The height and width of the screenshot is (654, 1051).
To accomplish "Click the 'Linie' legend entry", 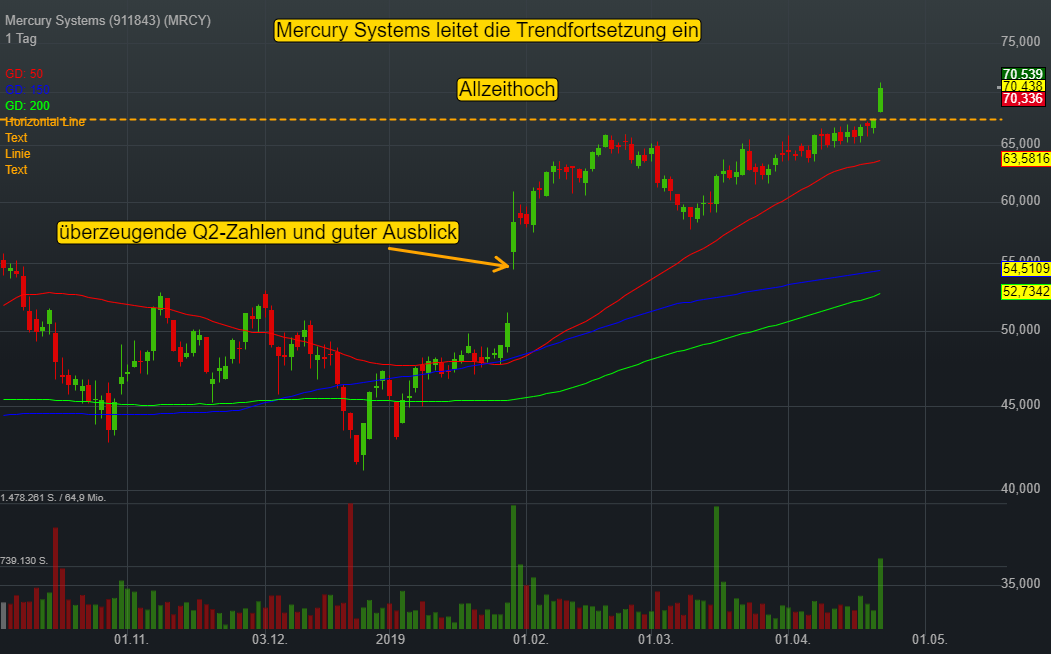I will [x=17, y=154].
